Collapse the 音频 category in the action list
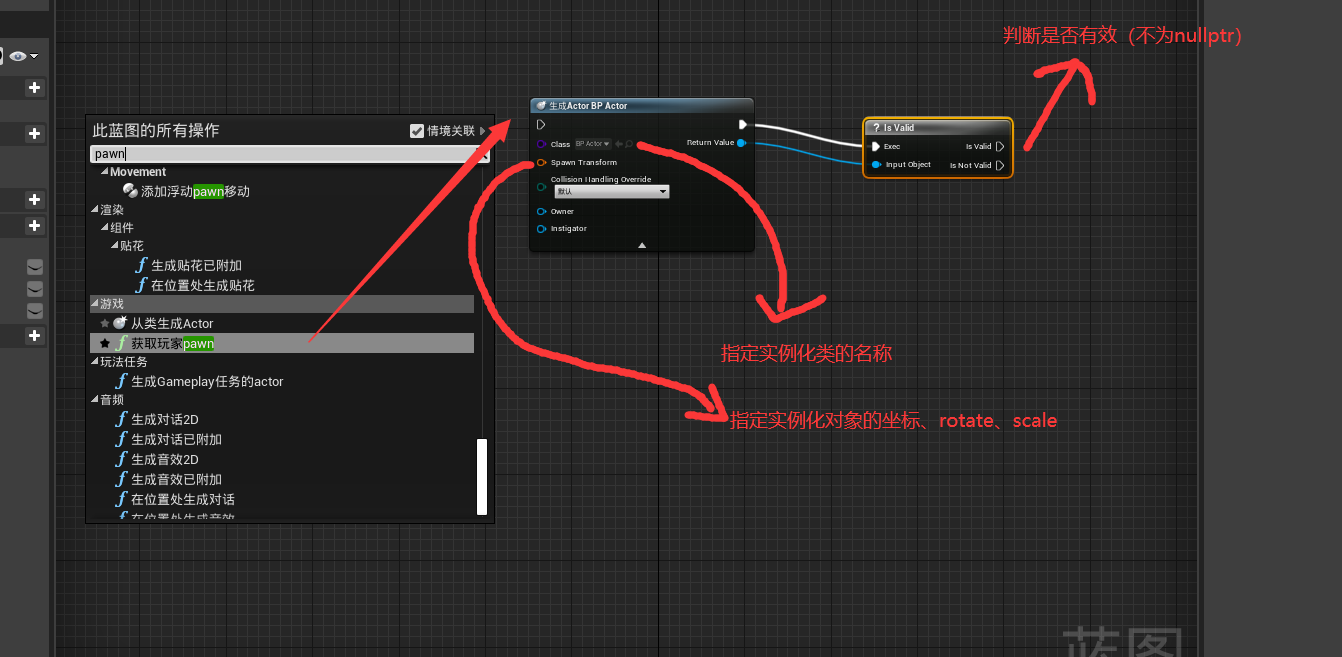This screenshot has width=1342, height=657. coord(95,400)
